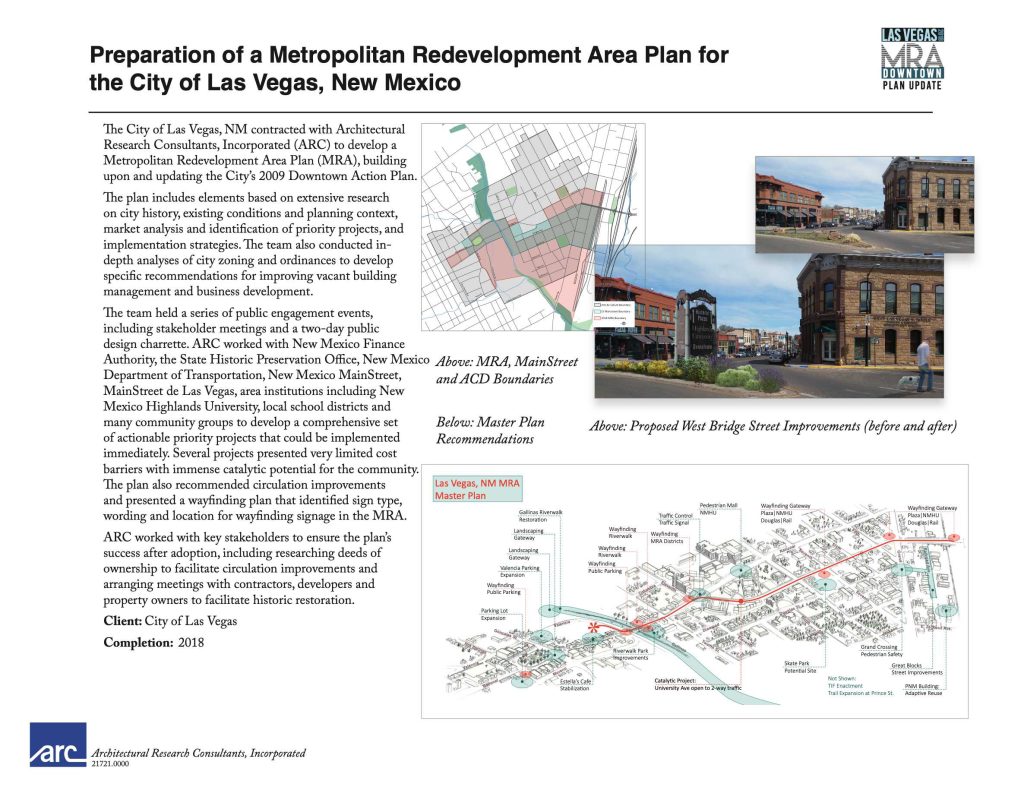Select the teal highlight near Valencia Parking Expansion
1024x790 pixels.
click(x=541, y=635)
